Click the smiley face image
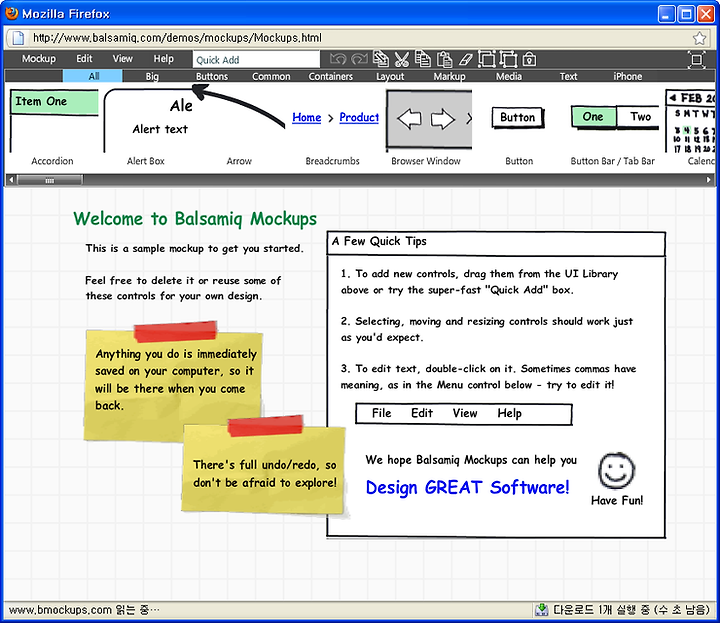720x623 pixels. tap(616, 471)
